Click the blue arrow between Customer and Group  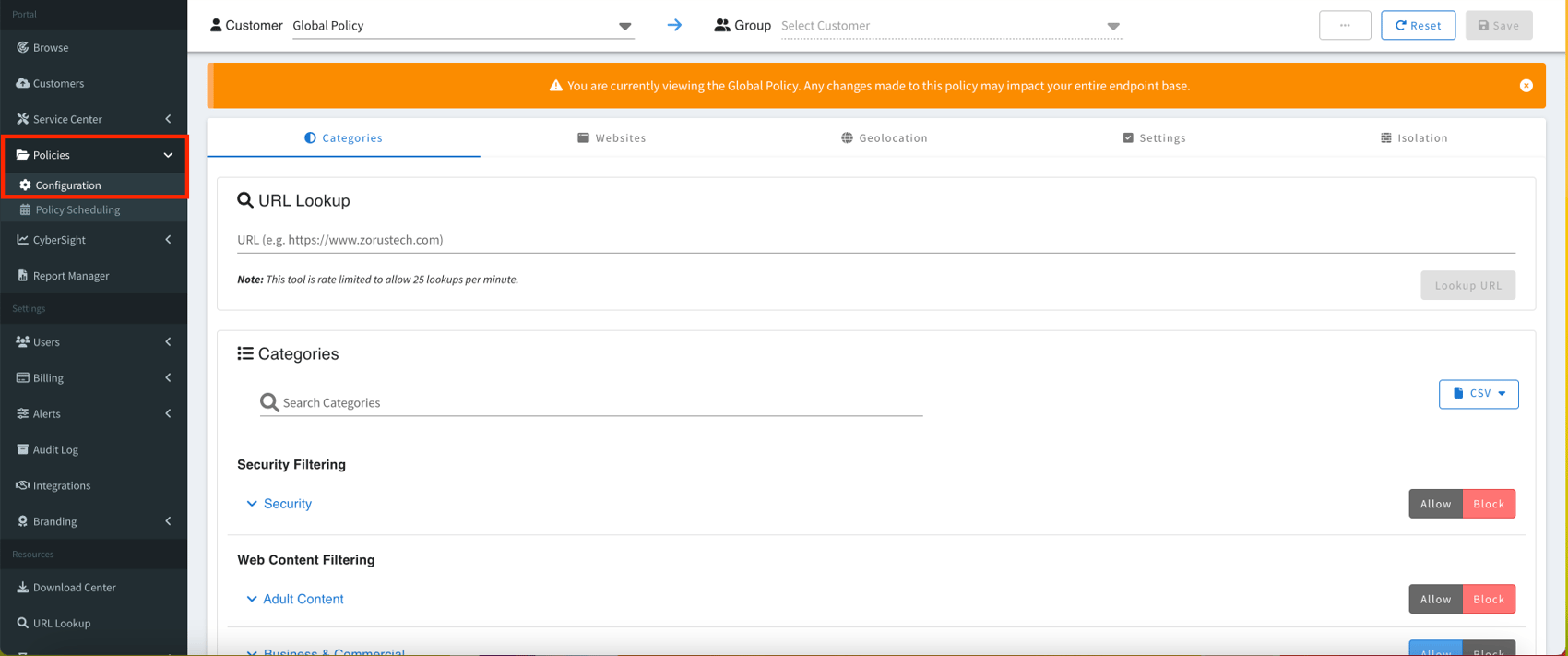pyautogui.click(x=674, y=25)
